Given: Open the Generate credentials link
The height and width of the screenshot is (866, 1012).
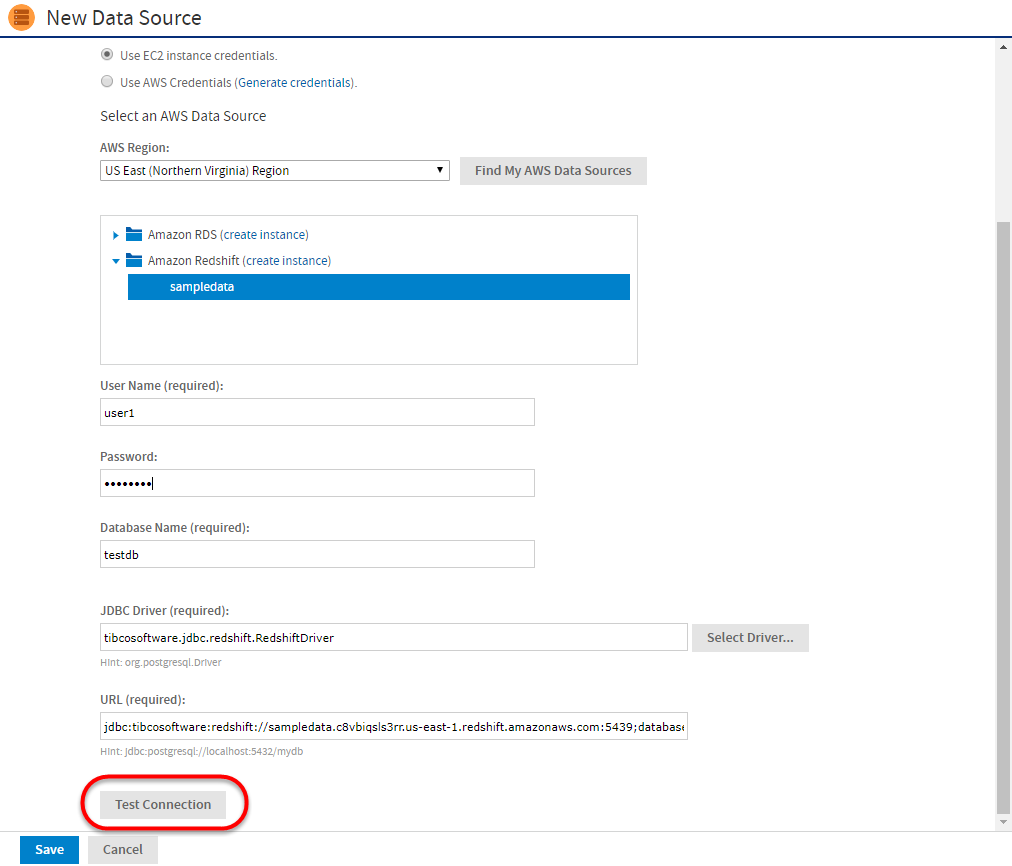Looking at the screenshot, I should [295, 83].
